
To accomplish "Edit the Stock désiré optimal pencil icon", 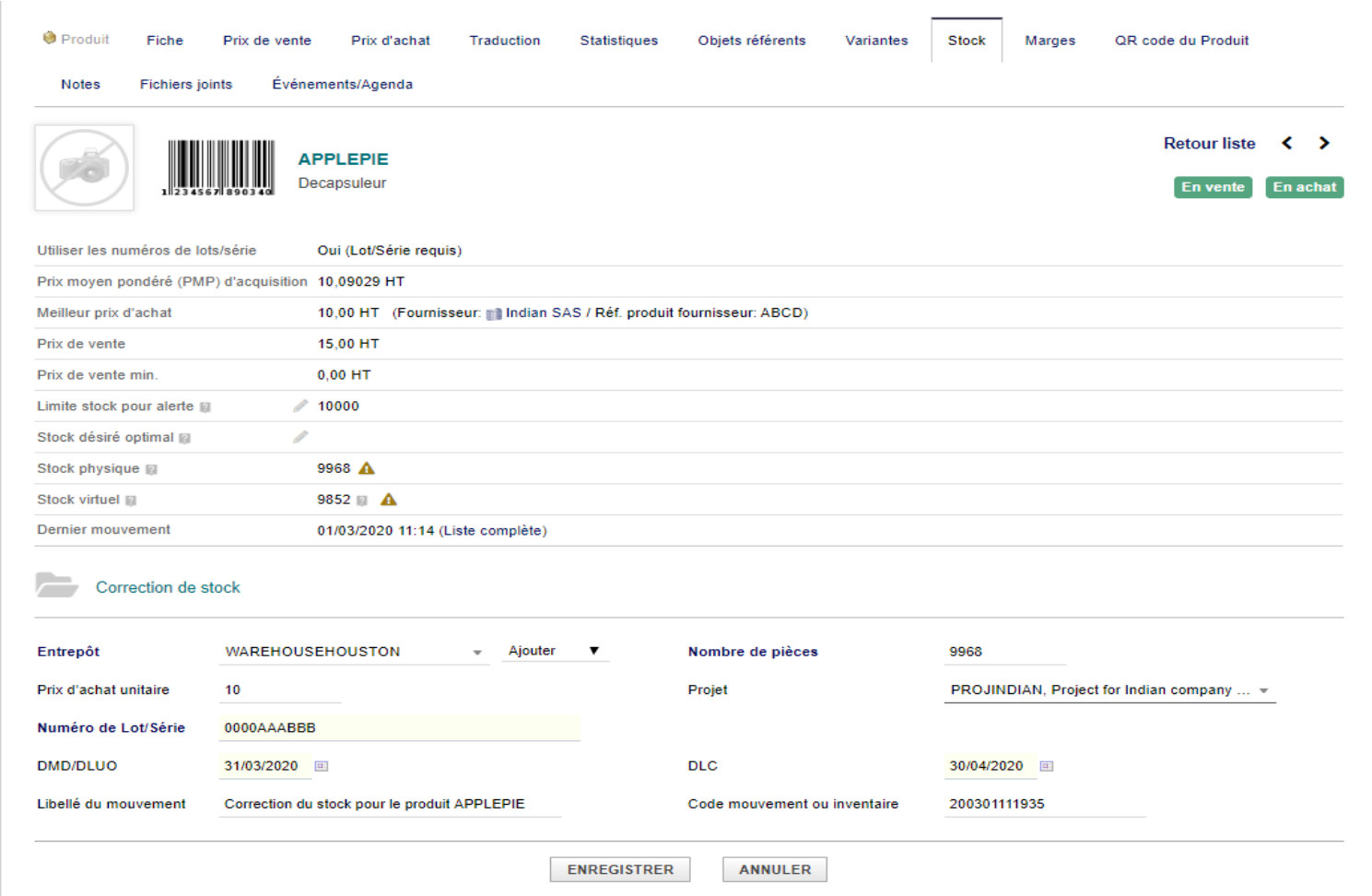I will 300,437.
